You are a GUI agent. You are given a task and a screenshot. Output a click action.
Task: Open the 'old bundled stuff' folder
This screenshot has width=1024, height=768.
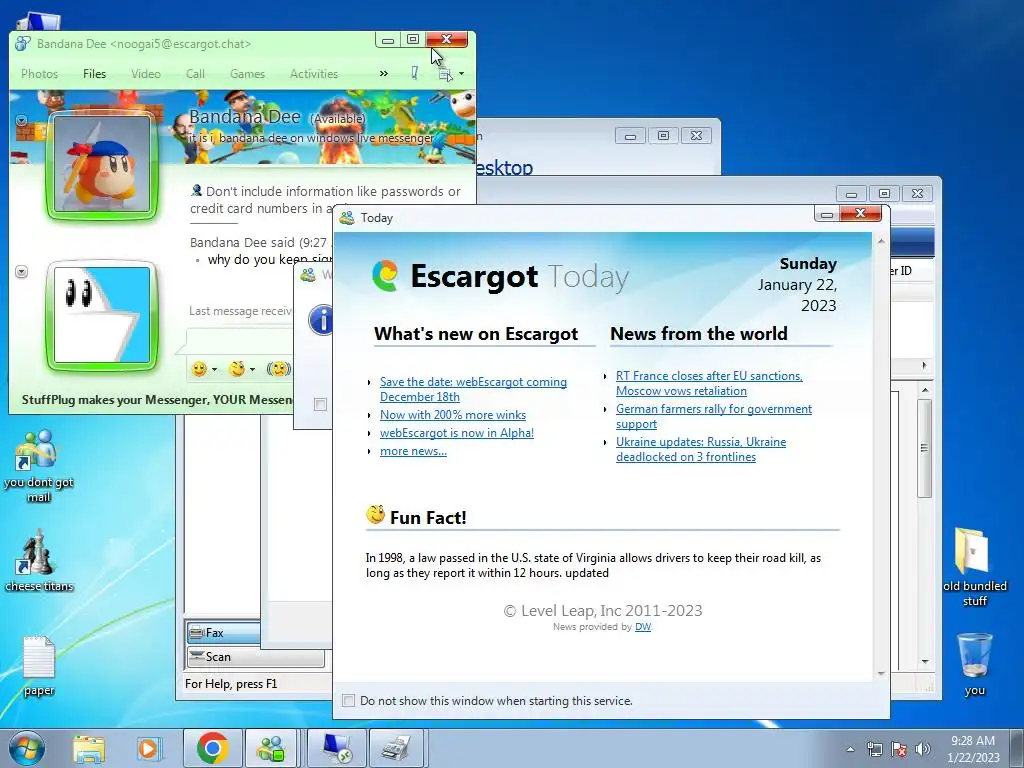click(974, 567)
